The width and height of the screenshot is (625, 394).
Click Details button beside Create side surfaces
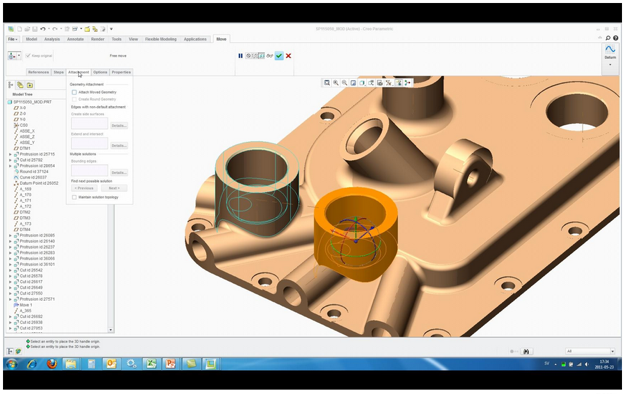pos(119,126)
